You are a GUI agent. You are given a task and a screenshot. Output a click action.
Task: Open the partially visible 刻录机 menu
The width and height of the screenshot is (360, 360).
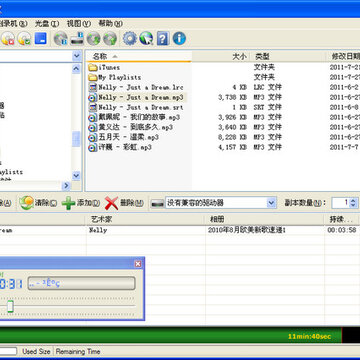tap(14, 24)
